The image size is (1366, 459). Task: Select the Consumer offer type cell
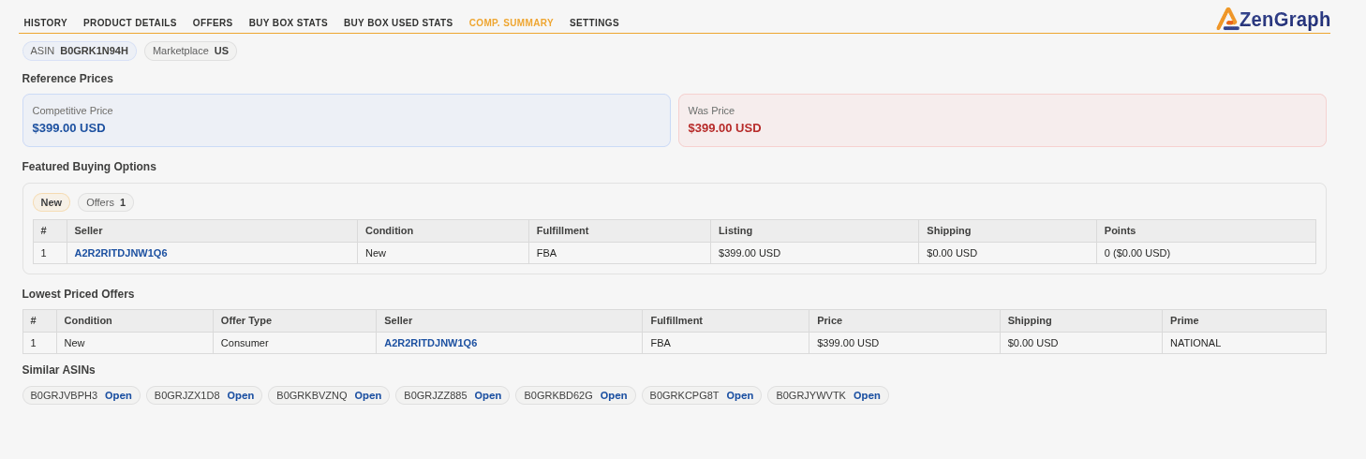click(x=295, y=343)
